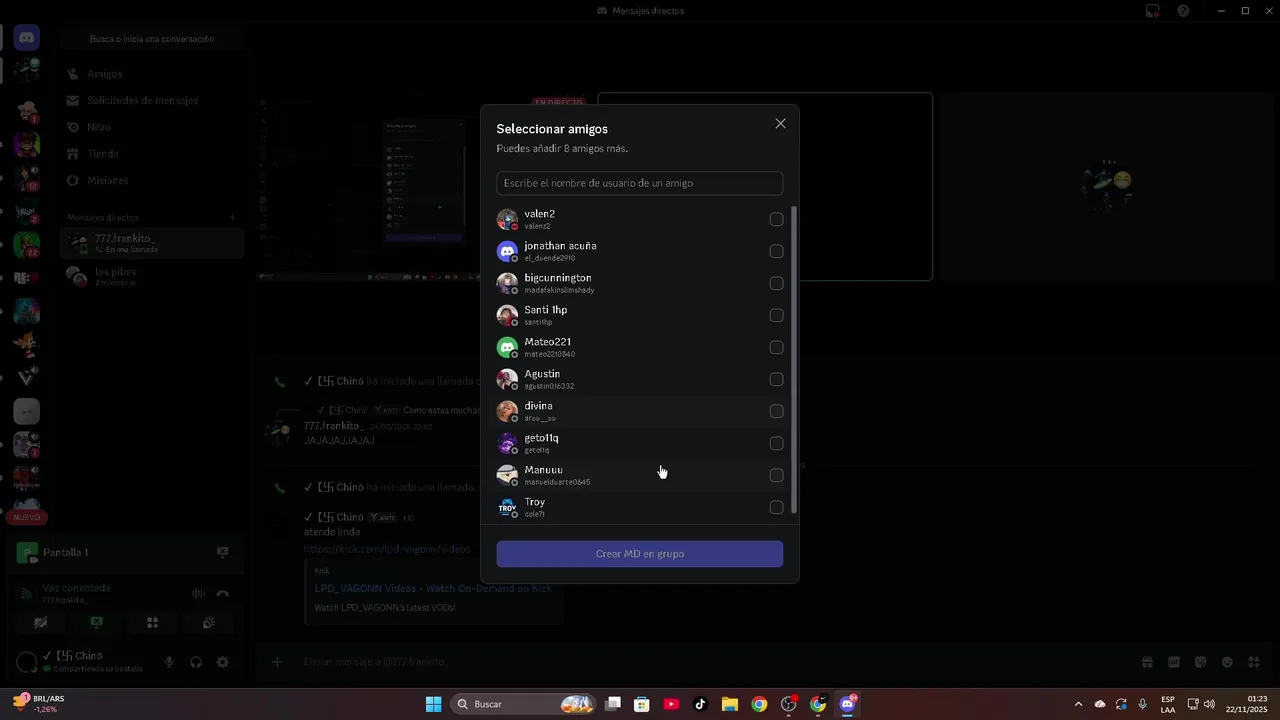Check the box next to valen2
Image resolution: width=1280 pixels, height=720 pixels.
click(x=776, y=219)
